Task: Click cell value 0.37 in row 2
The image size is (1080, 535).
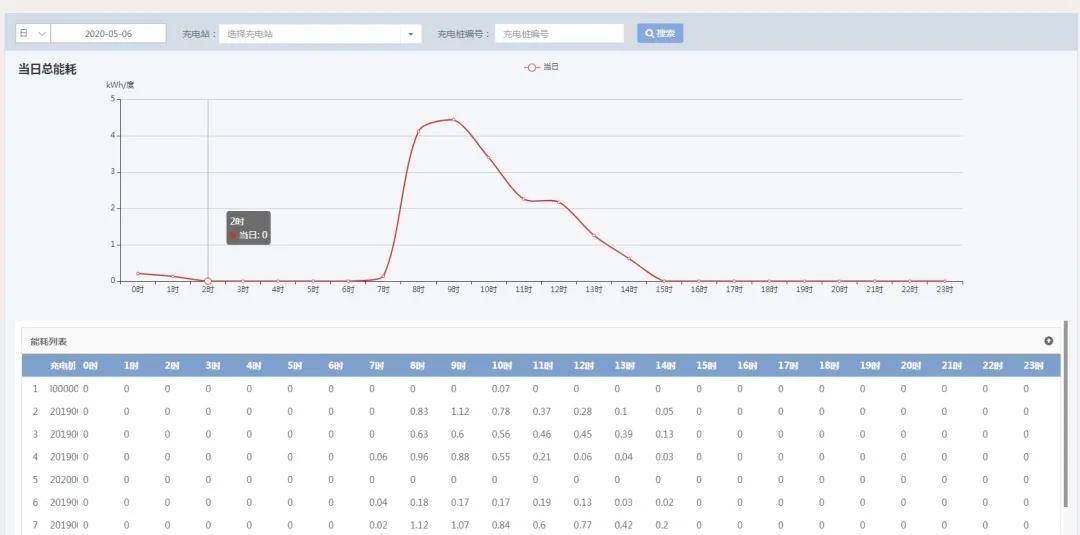Action: pos(541,411)
